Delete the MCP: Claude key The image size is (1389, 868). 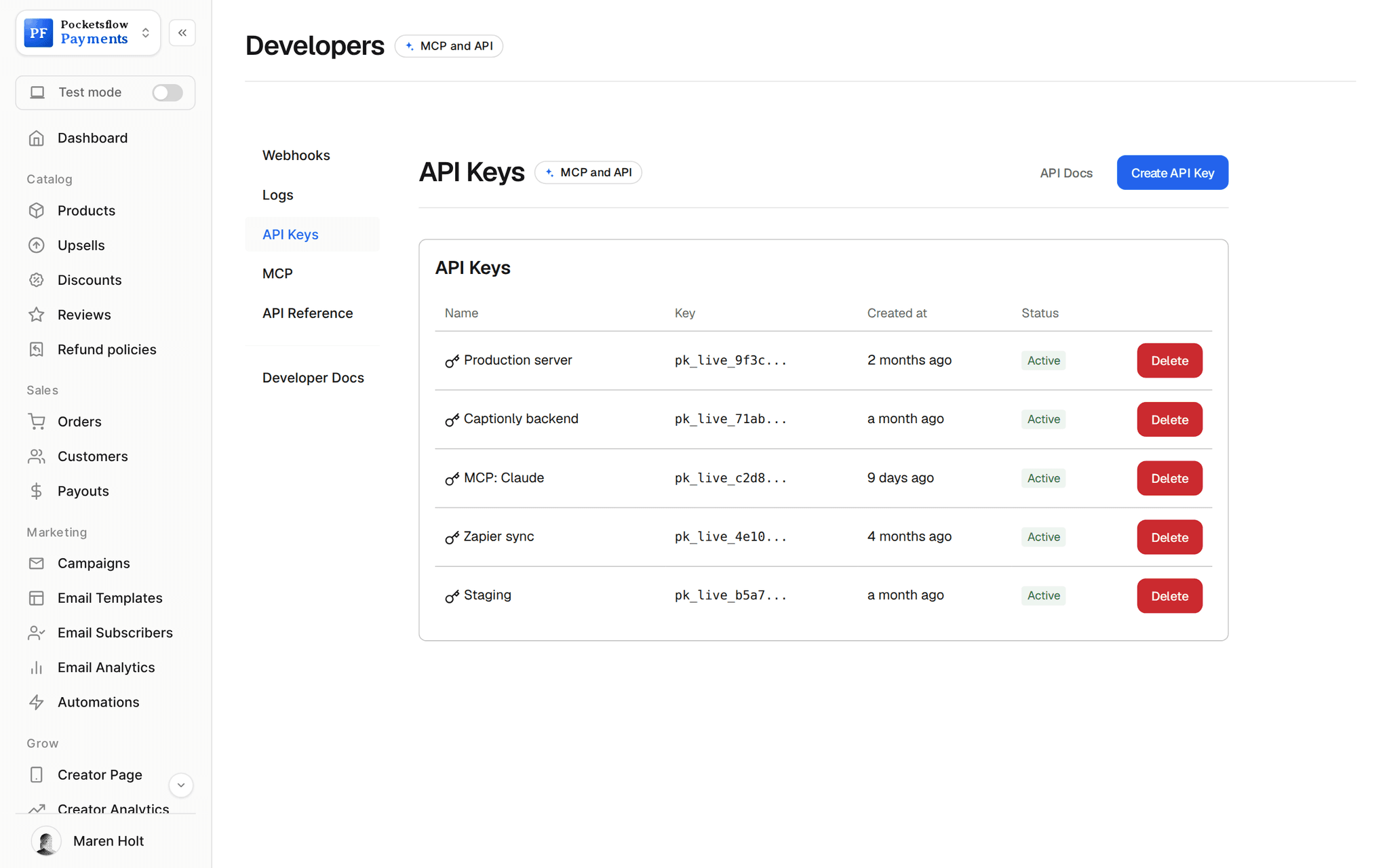coord(1170,478)
